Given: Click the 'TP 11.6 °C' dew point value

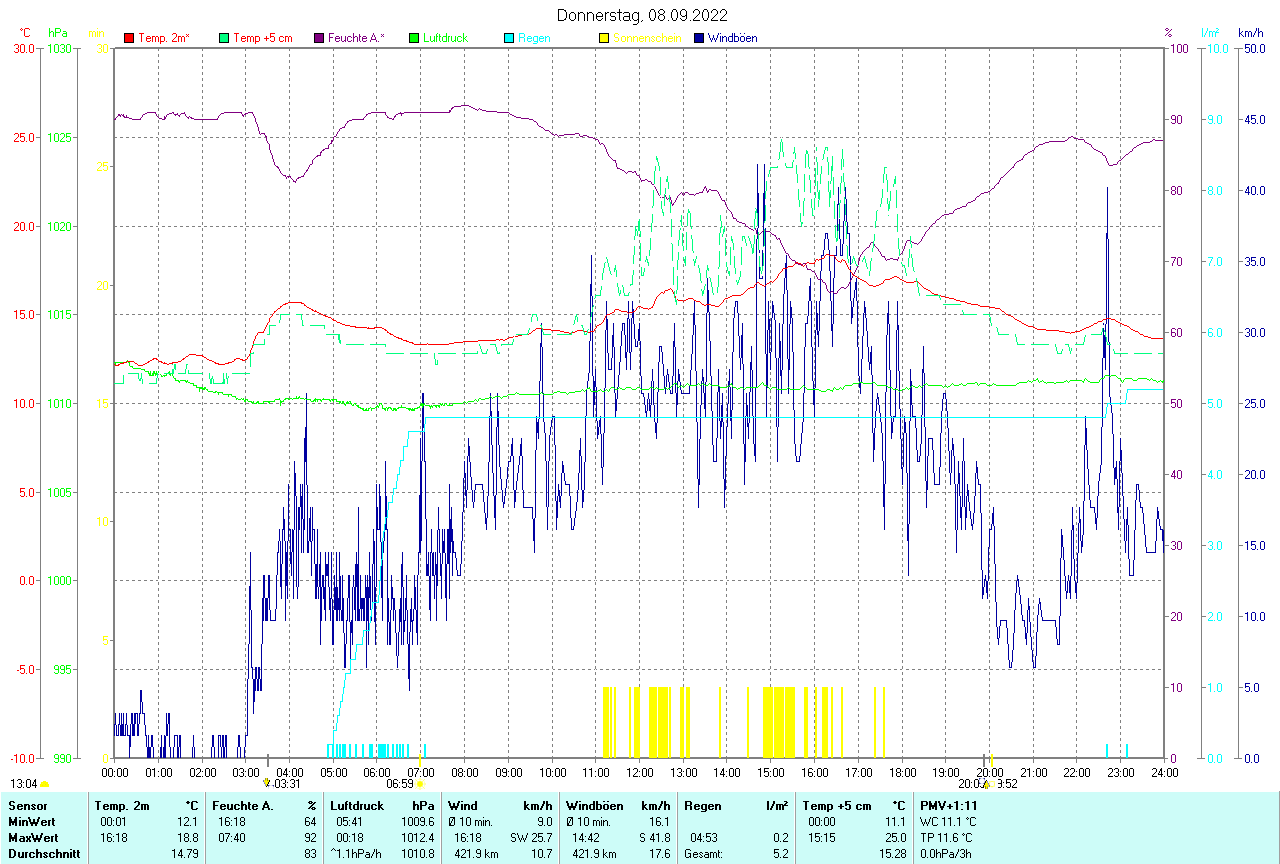Looking at the screenshot, I should point(947,837).
